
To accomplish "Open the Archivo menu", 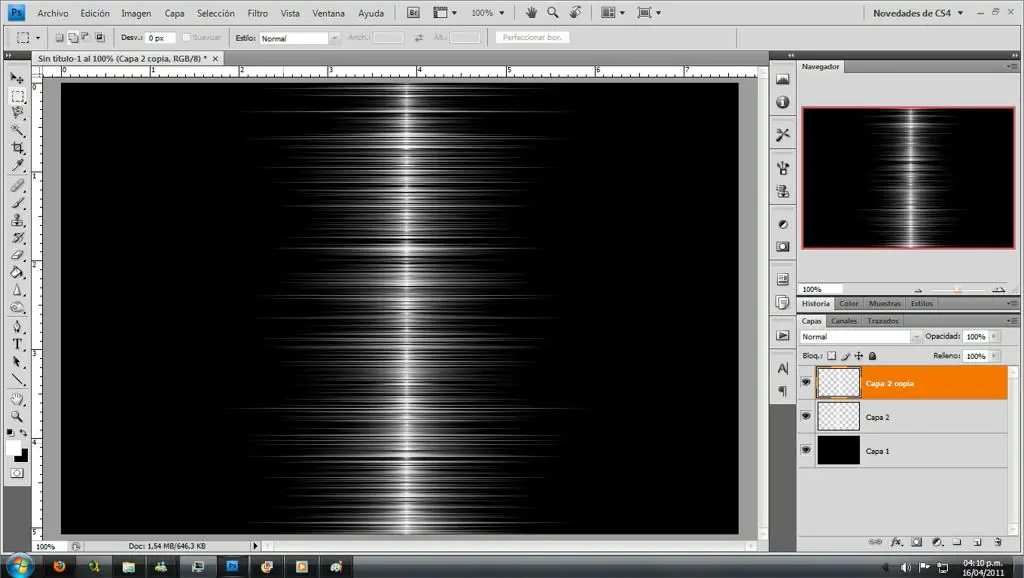I will 53,13.
